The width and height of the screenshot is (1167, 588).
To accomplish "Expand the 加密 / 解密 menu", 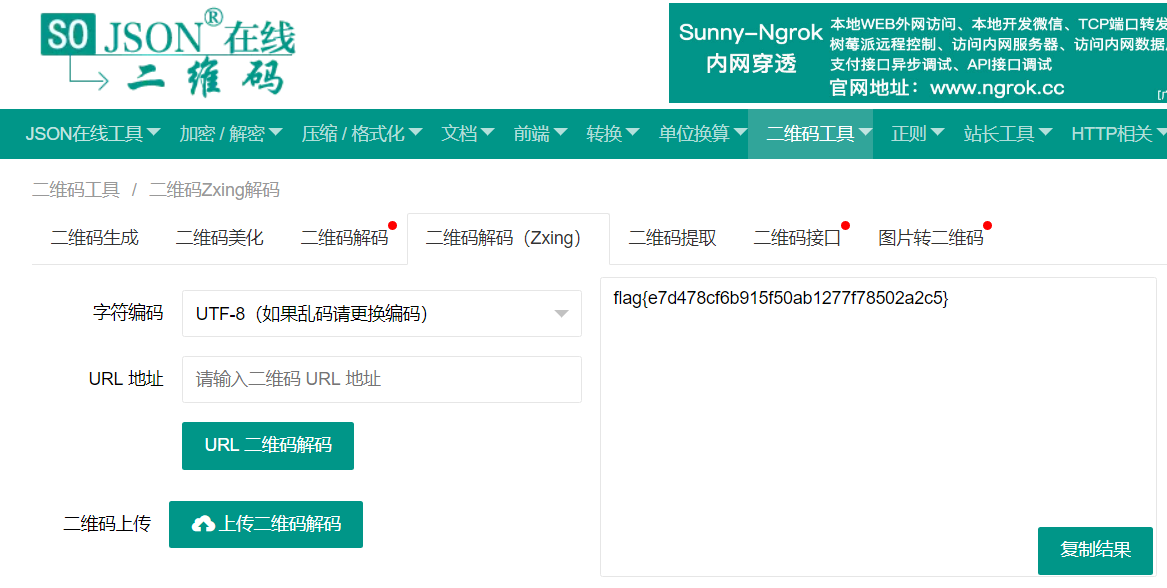I will coord(231,134).
